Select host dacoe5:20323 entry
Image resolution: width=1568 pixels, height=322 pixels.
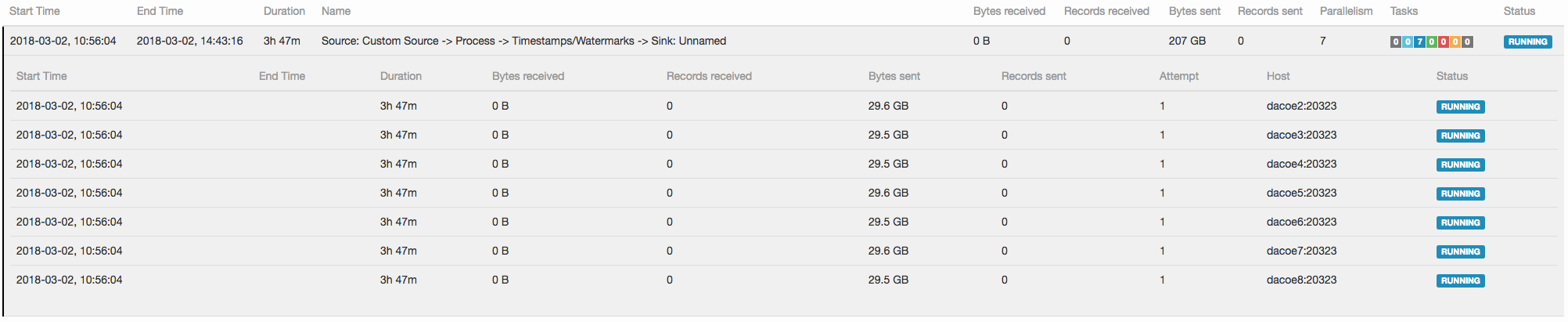tap(1301, 193)
